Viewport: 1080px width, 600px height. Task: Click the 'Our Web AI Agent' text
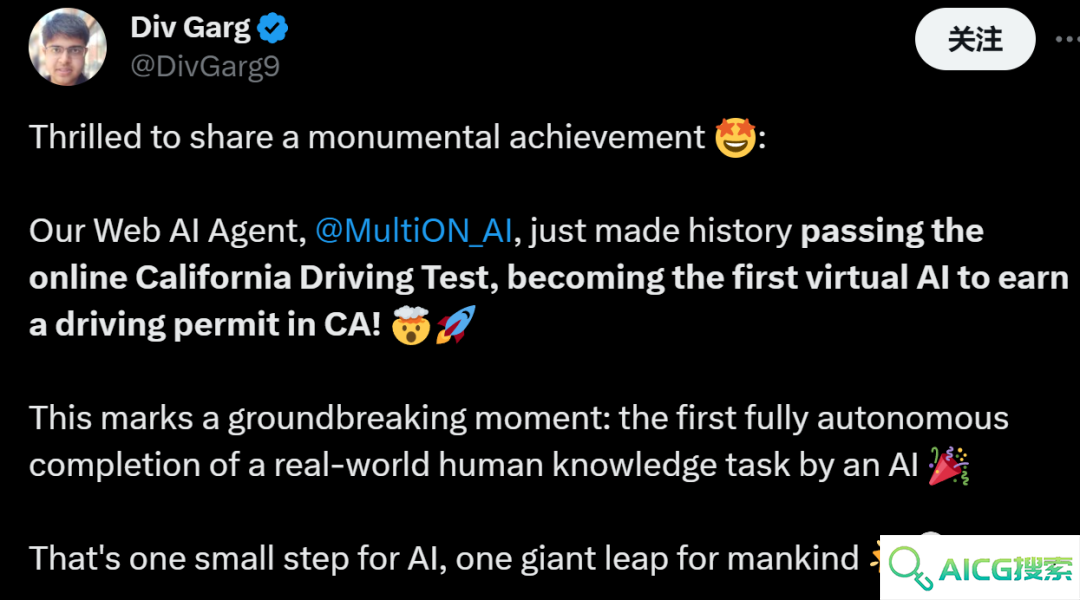(167, 231)
